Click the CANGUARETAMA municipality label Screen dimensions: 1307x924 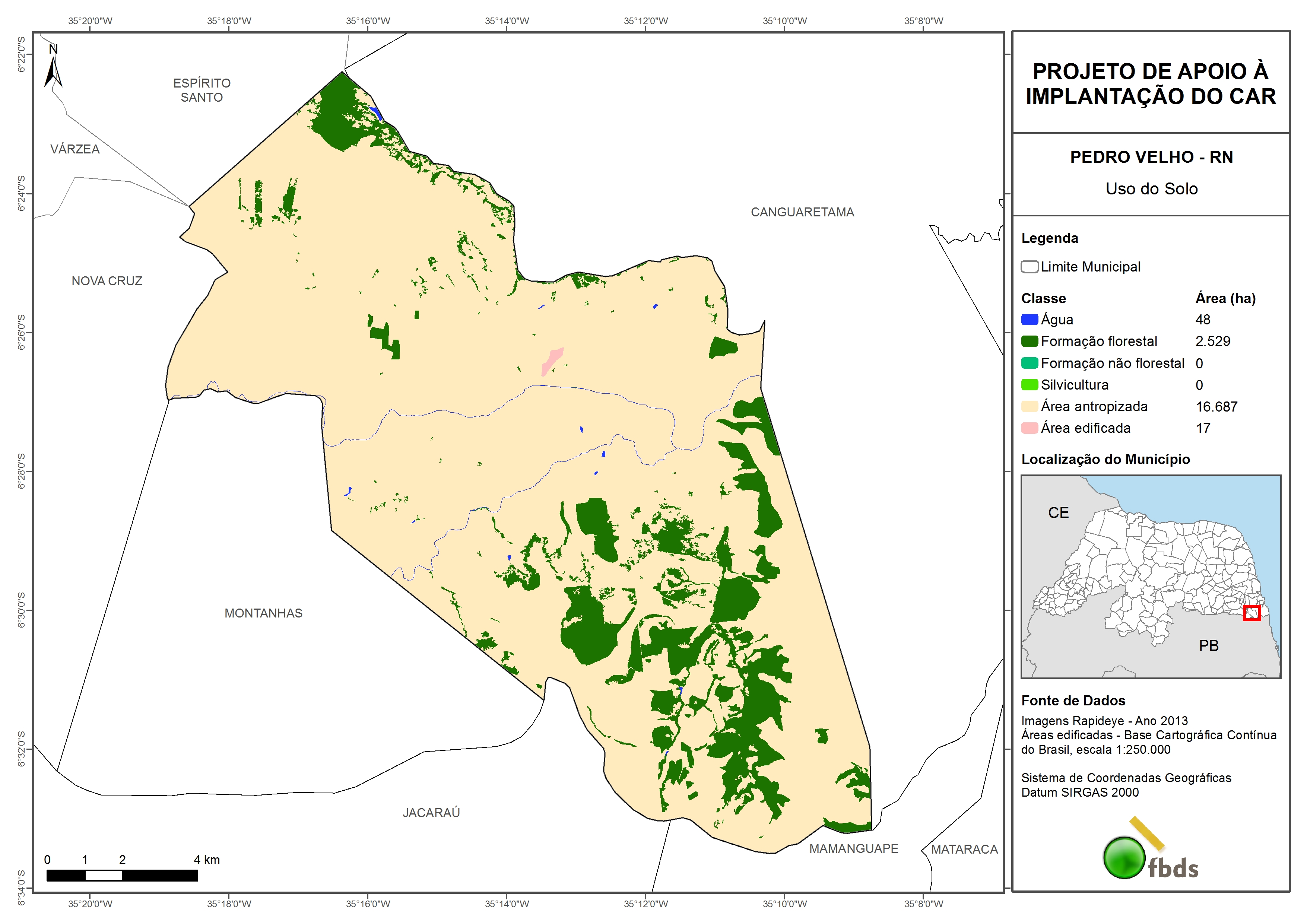pyautogui.click(x=802, y=212)
